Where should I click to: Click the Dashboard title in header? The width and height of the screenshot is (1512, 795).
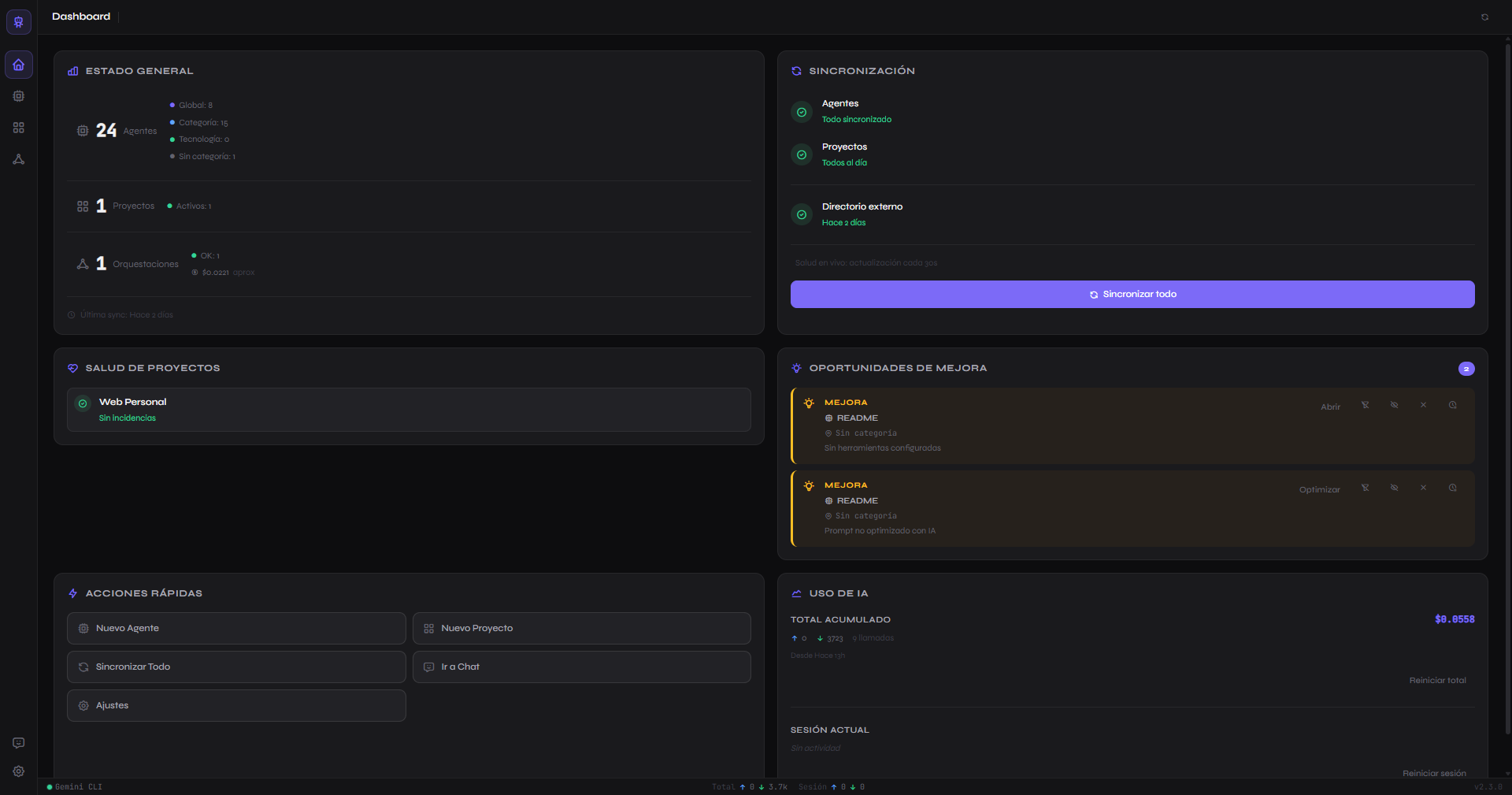click(81, 17)
